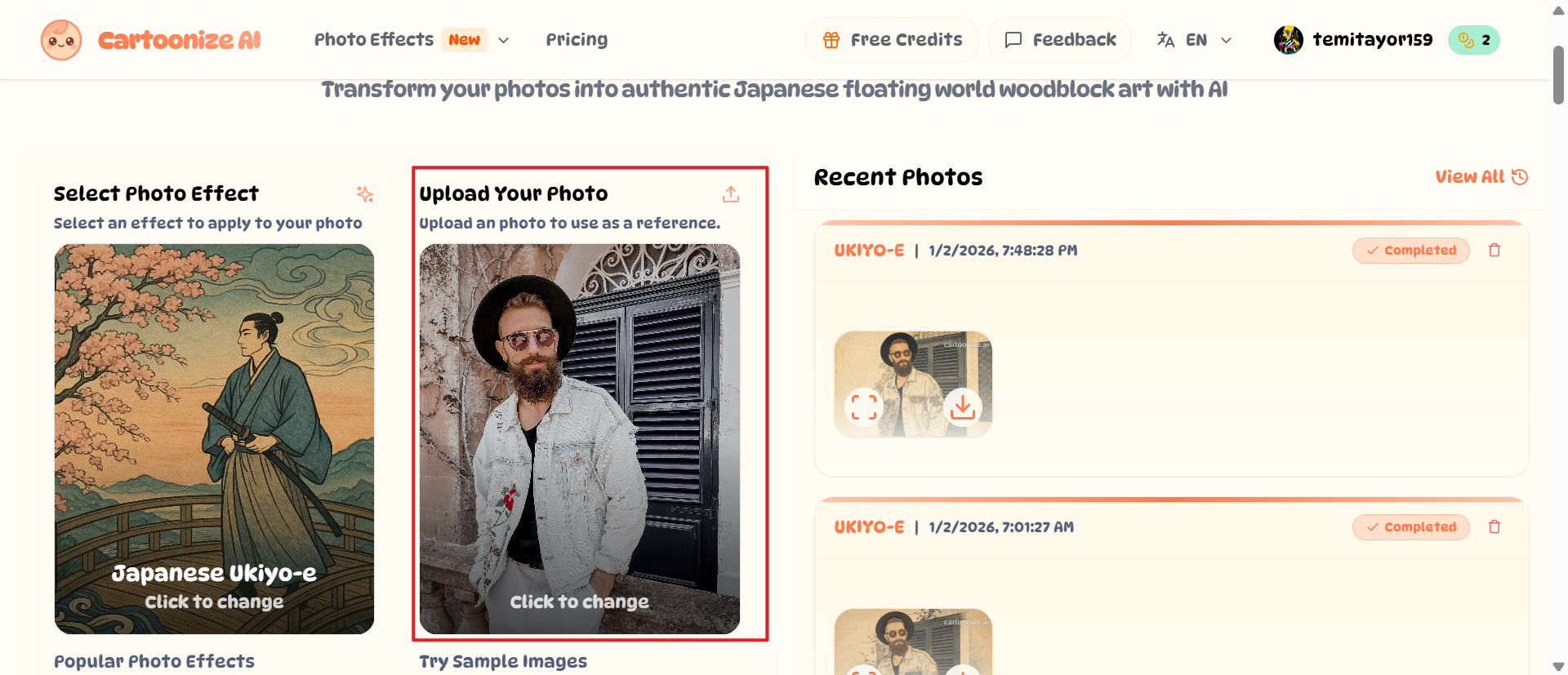Click the uploaded photo to change it
1568x675 pixels.
pos(579,438)
